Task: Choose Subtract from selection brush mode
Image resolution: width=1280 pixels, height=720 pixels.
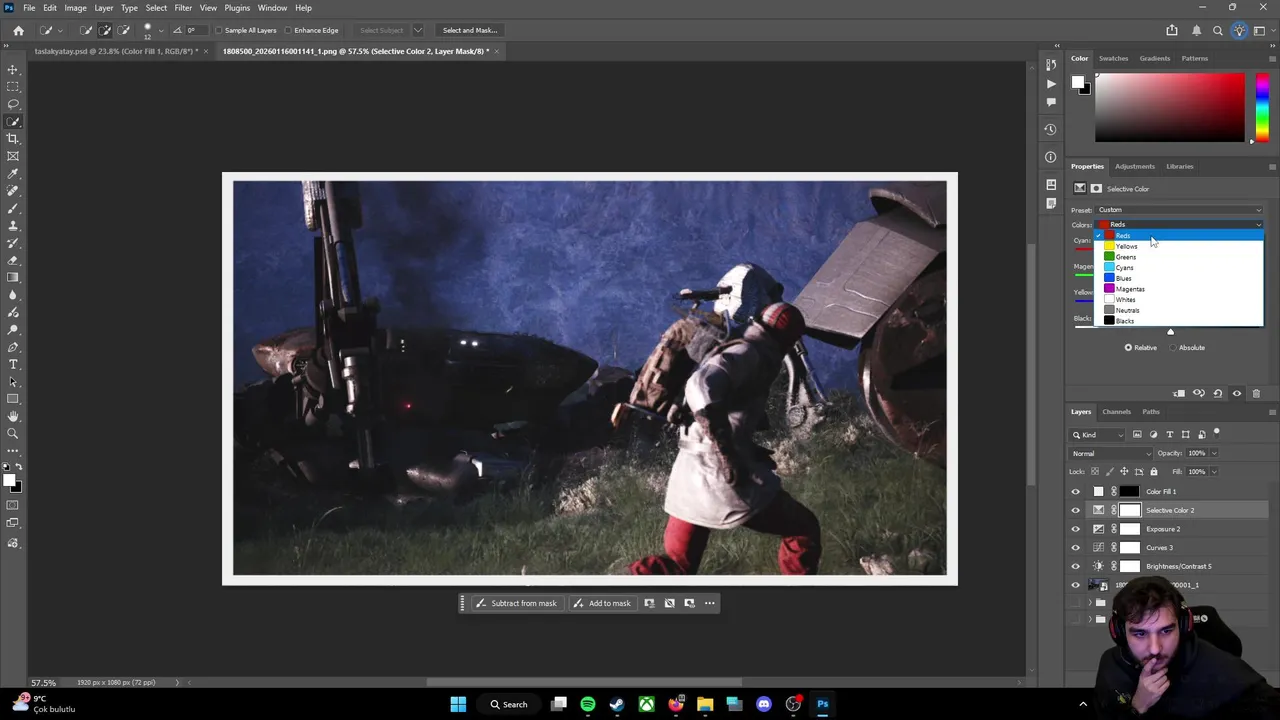Action: coord(124,30)
